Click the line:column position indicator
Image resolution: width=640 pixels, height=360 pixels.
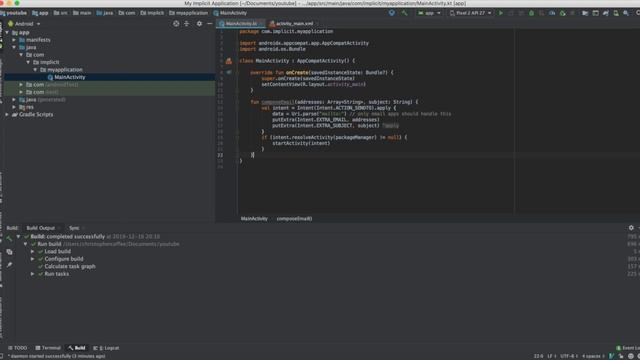(x=538, y=356)
